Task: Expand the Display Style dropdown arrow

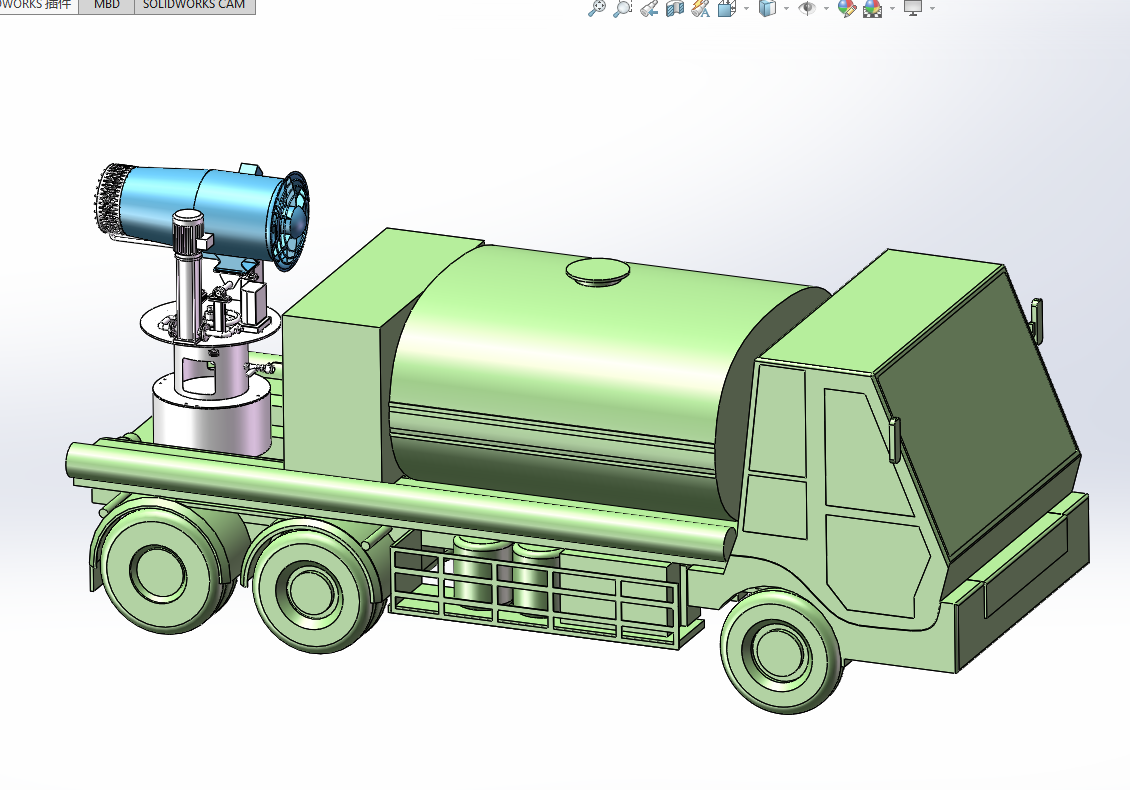Action: click(x=786, y=9)
